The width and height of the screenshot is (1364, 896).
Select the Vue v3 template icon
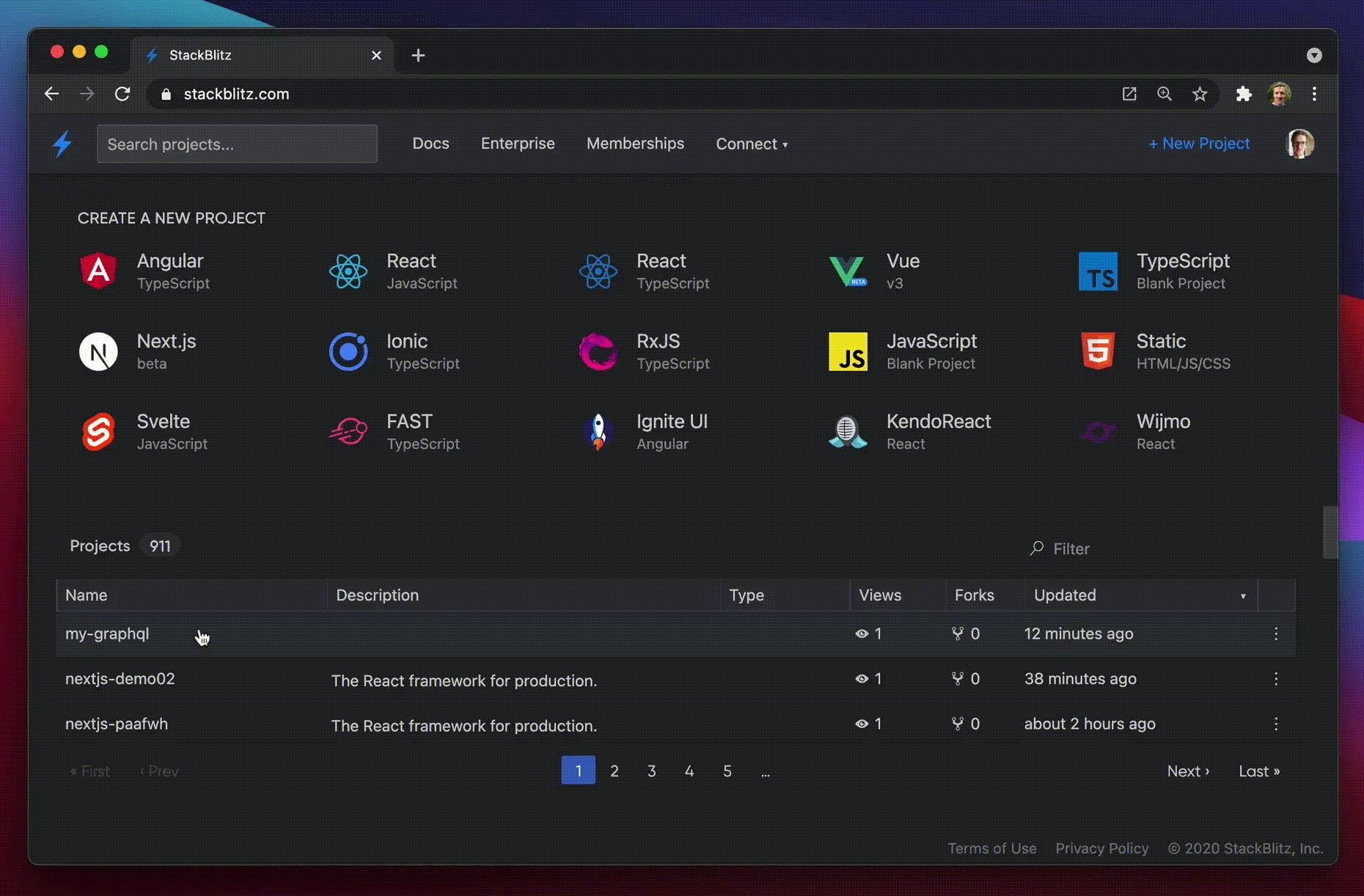[x=848, y=271]
